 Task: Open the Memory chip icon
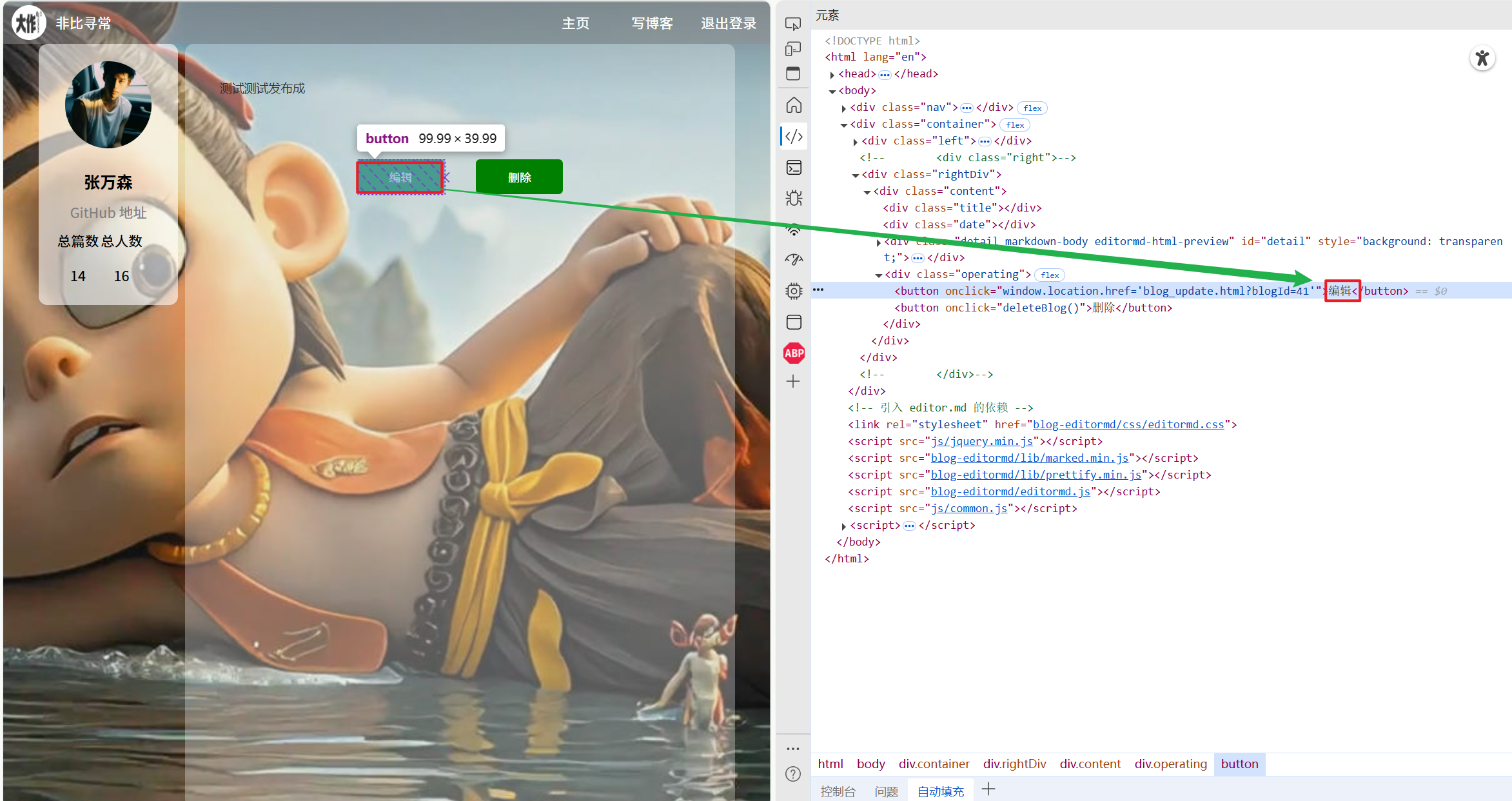(794, 291)
